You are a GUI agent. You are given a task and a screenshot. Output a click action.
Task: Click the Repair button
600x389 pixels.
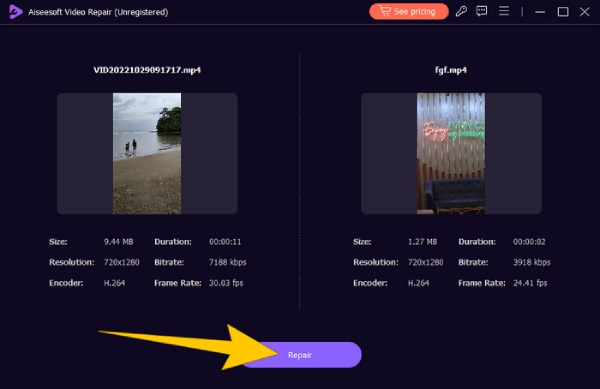pos(302,355)
